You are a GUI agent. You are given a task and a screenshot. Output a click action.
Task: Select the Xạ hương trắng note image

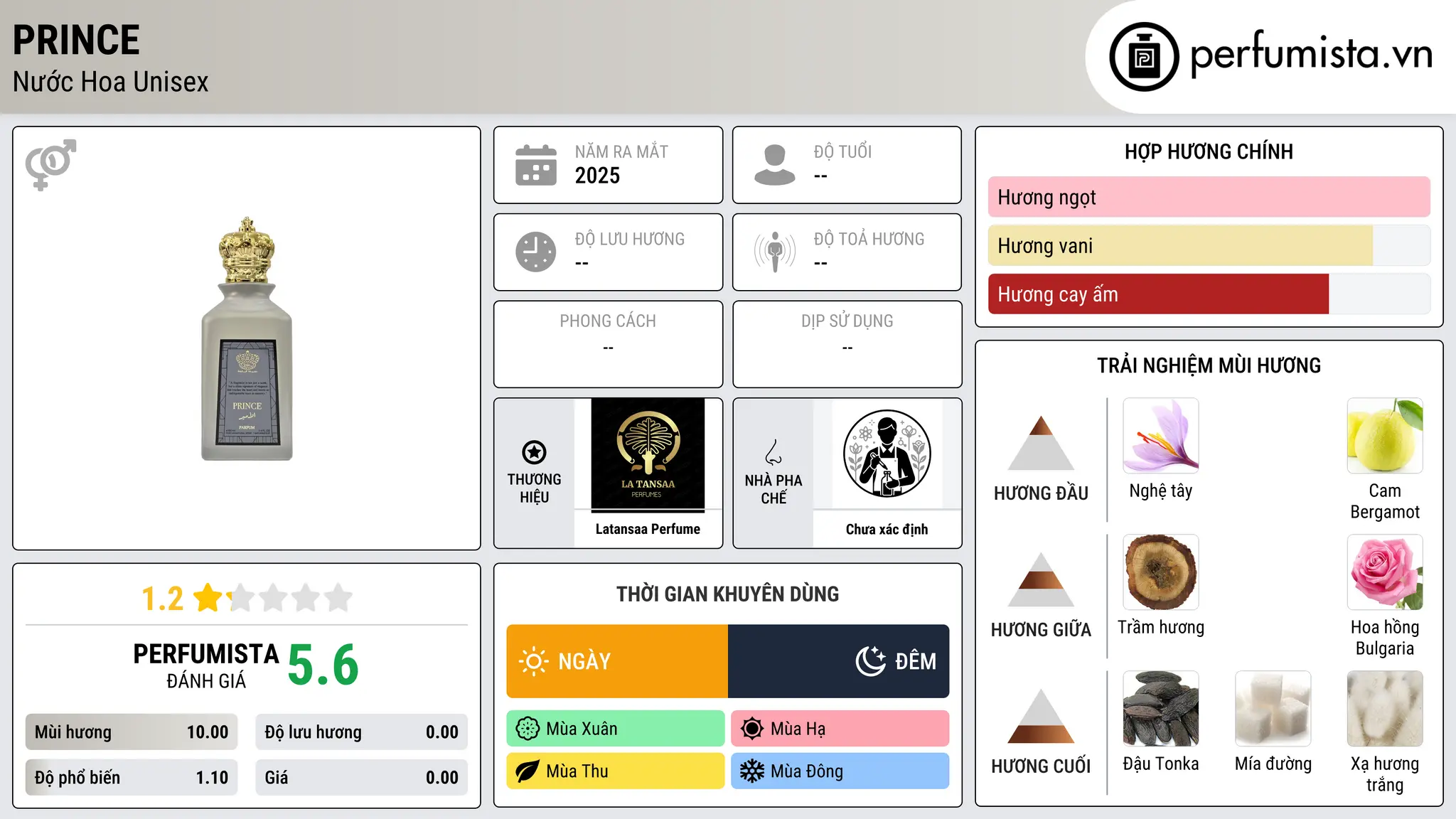coord(1385,709)
